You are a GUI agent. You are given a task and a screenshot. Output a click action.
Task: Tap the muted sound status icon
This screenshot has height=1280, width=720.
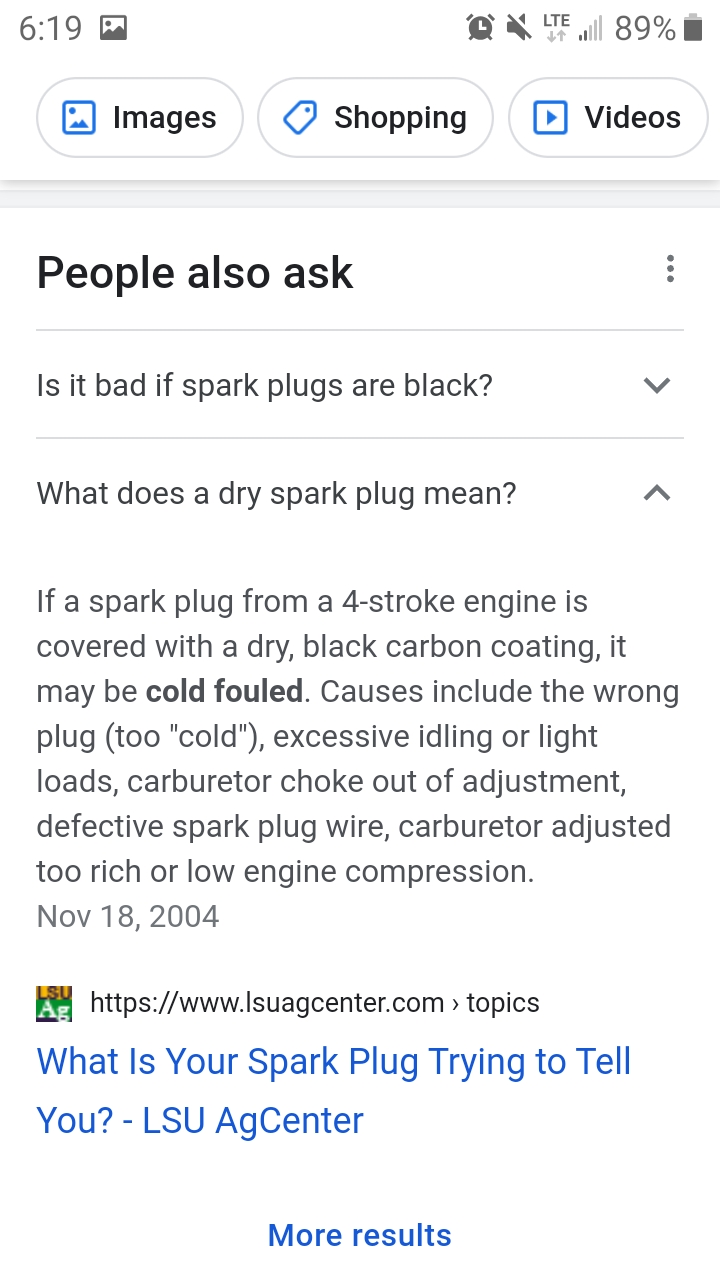(x=519, y=28)
